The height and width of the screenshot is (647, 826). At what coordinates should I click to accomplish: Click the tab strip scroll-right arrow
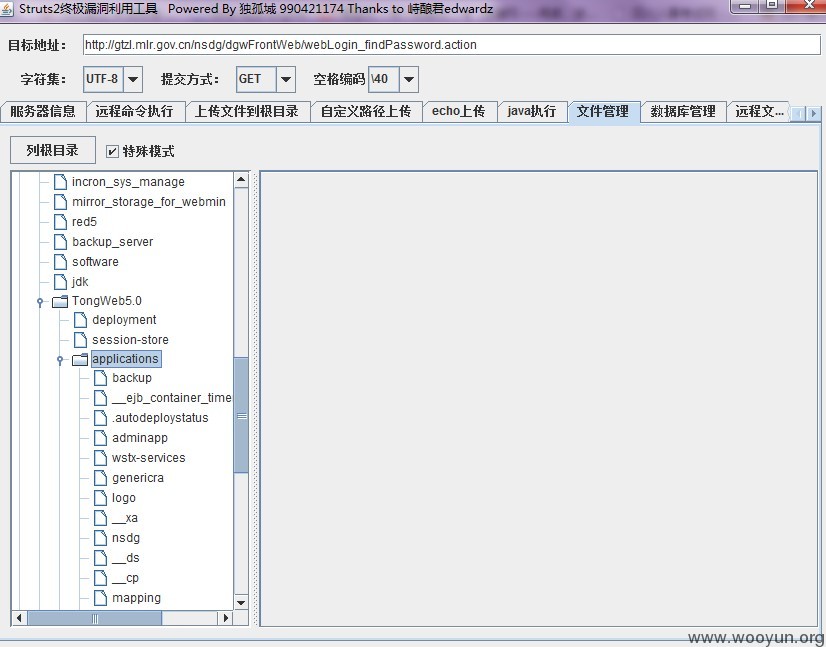point(814,113)
